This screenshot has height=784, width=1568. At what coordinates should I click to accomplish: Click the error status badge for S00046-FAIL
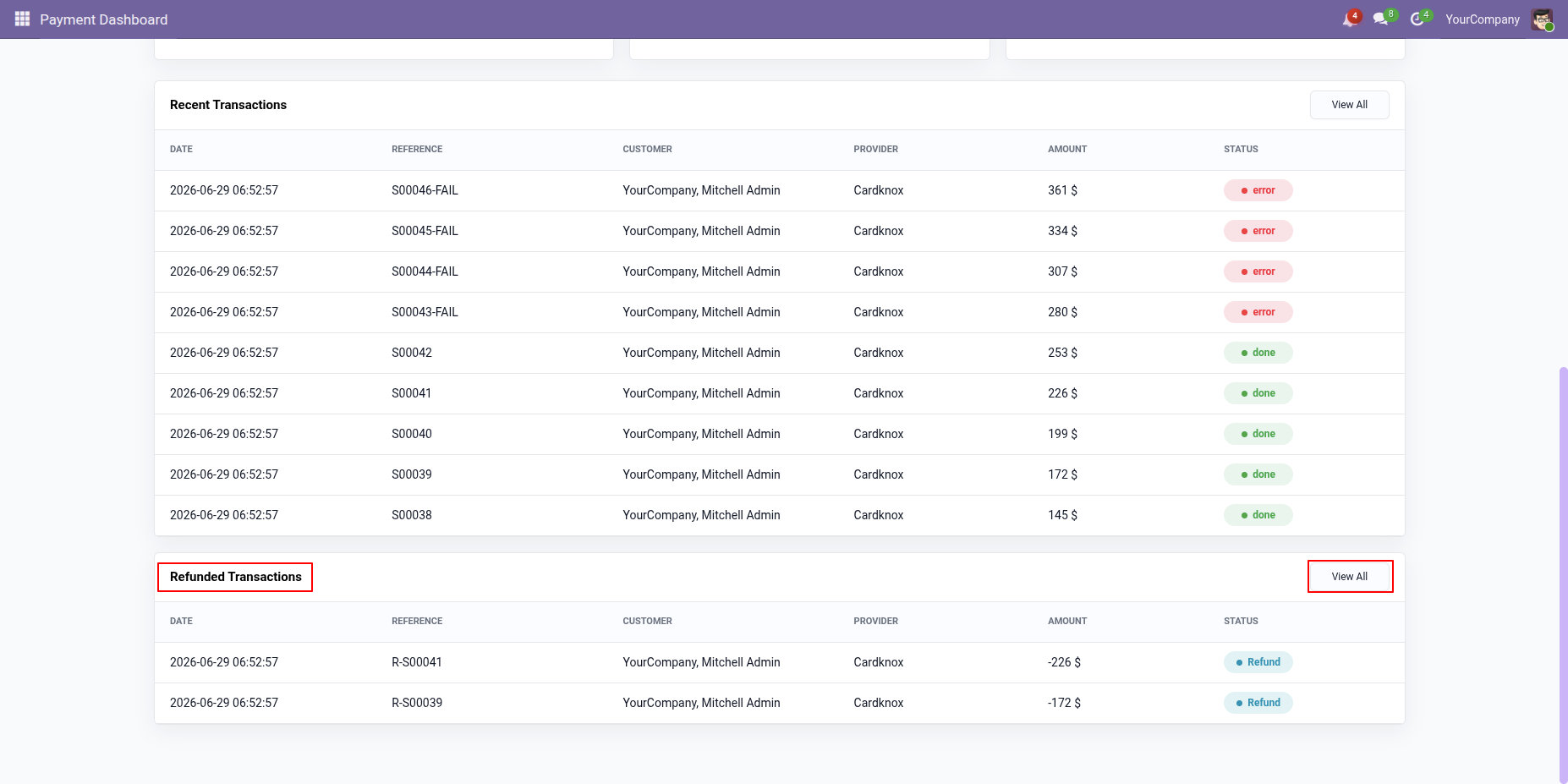click(1258, 190)
